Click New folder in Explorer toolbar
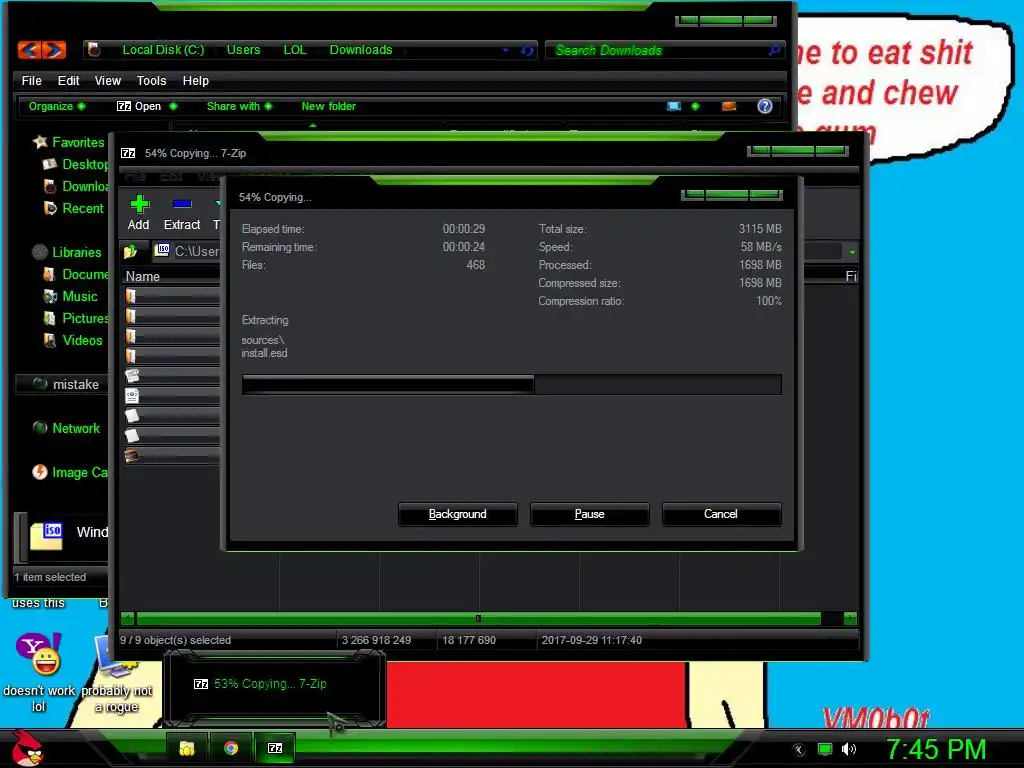This screenshot has width=1024, height=768. point(328,106)
